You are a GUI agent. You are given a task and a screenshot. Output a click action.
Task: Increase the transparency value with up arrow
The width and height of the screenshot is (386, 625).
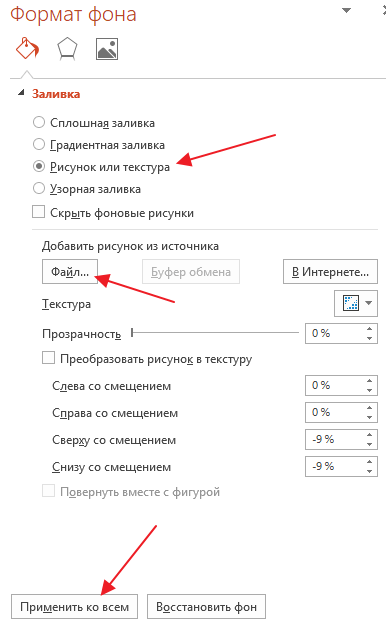370,329
